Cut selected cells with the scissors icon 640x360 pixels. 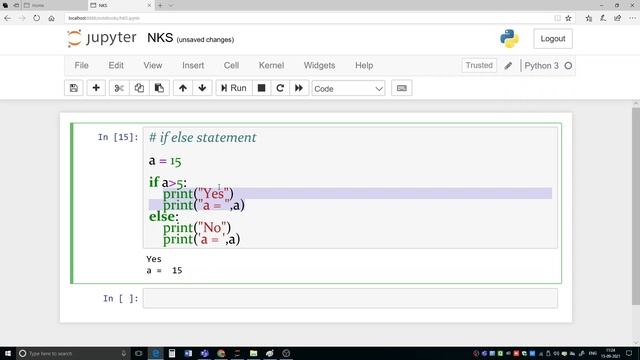[119, 88]
